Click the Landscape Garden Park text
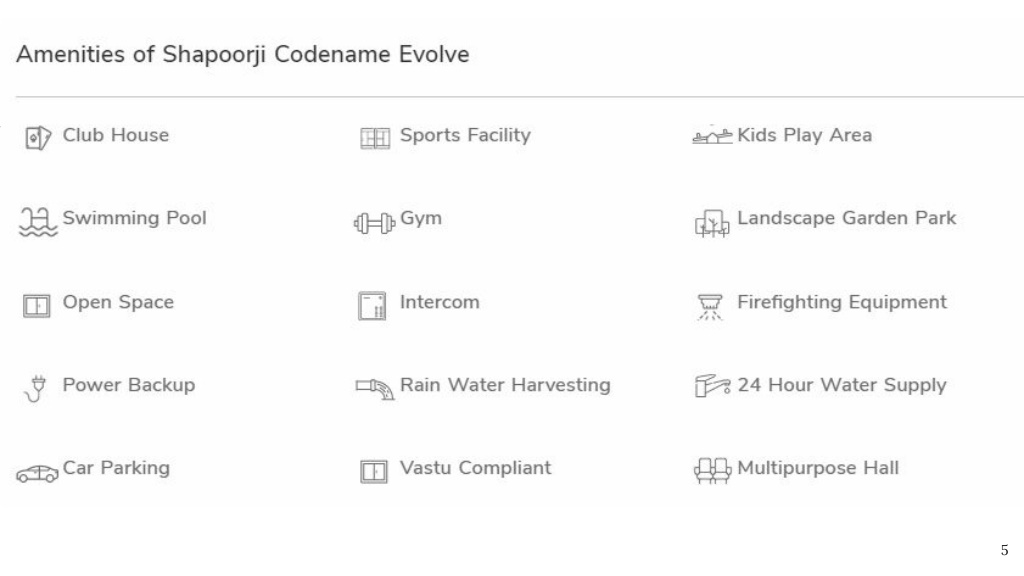1024x576 pixels. click(846, 218)
